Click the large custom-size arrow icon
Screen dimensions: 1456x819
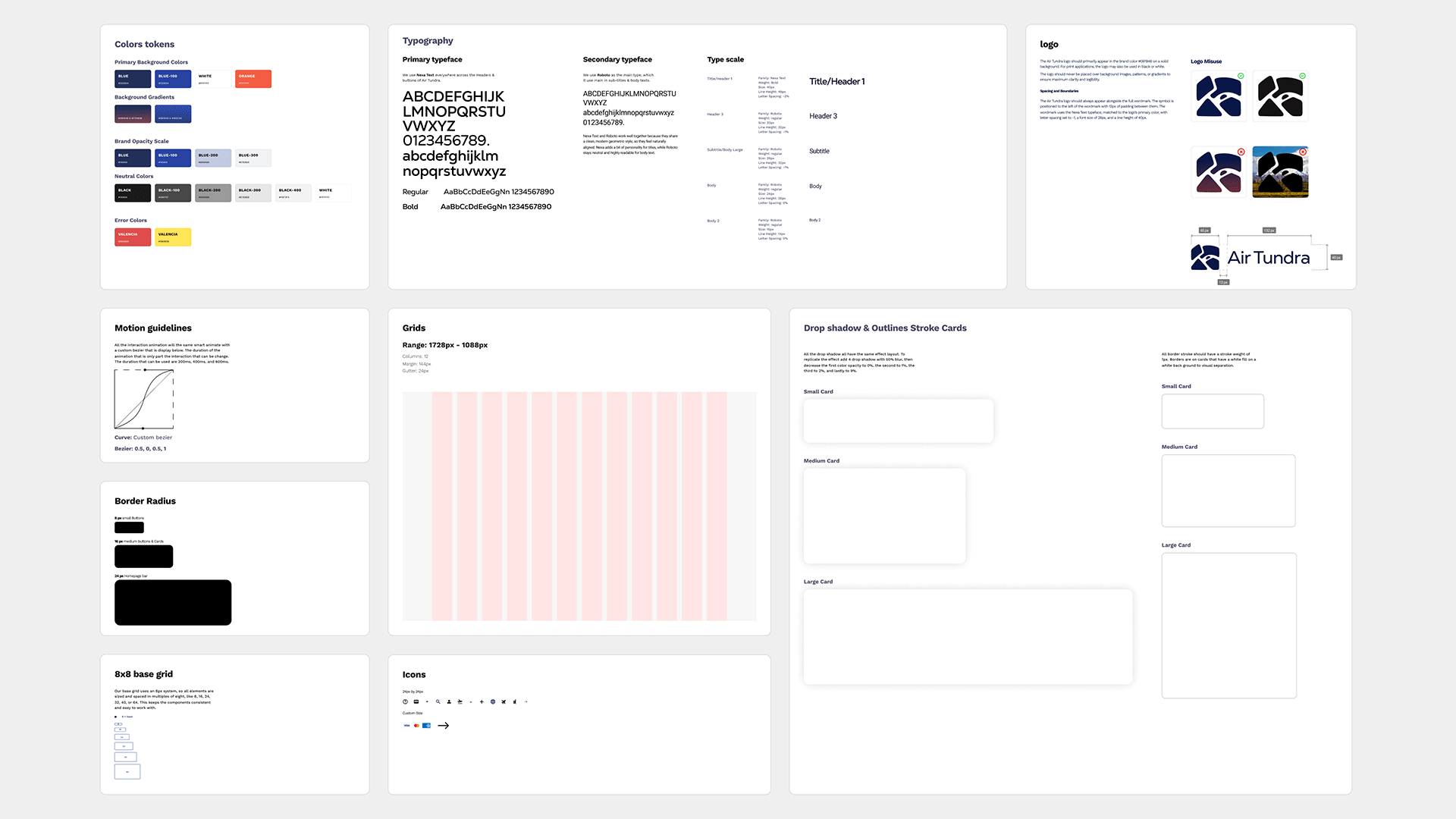pyautogui.click(x=444, y=726)
